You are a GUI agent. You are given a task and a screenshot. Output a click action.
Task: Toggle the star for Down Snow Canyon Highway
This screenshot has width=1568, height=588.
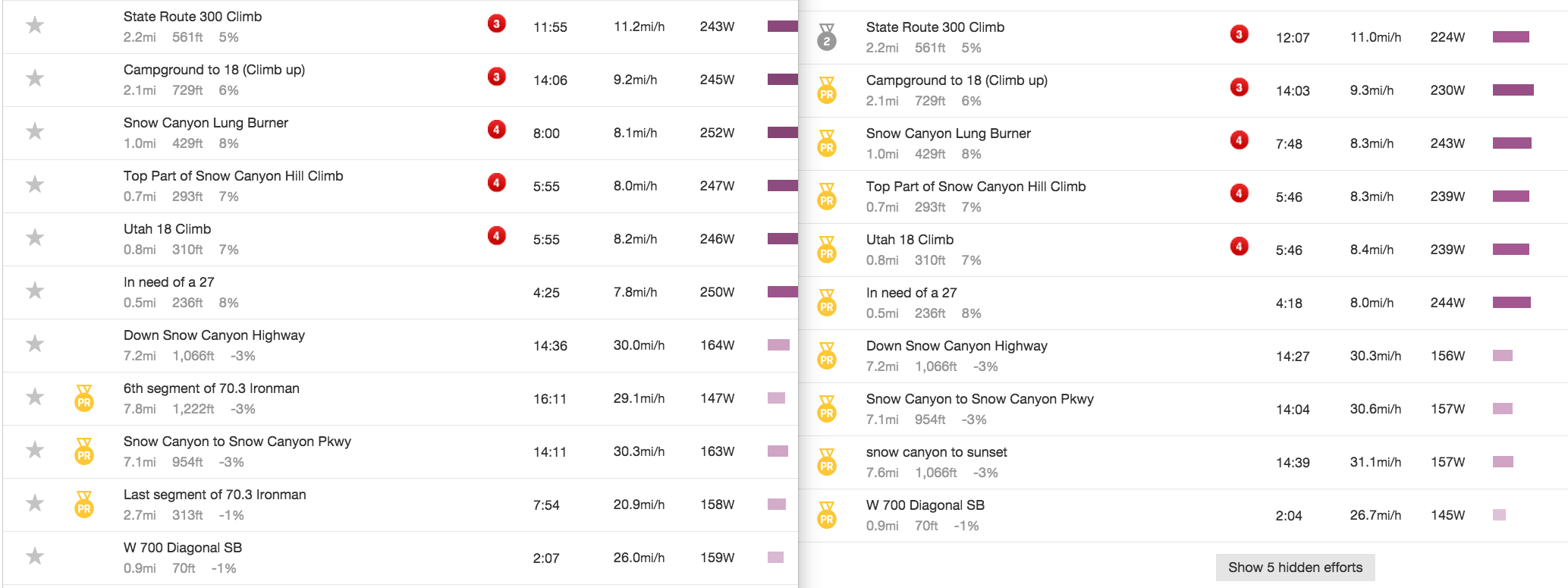tap(35, 344)
